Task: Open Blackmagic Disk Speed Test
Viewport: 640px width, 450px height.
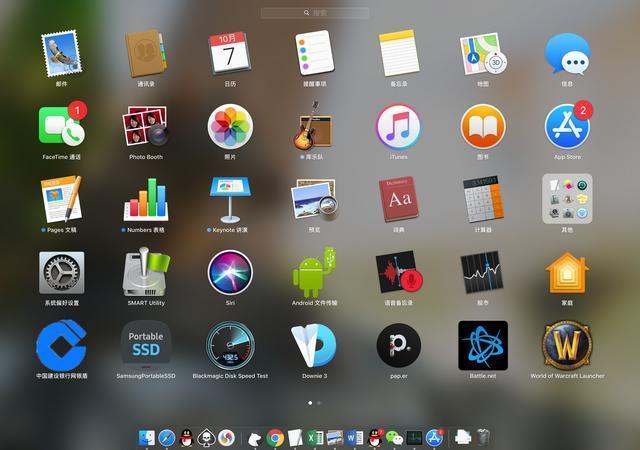Action: (x=230, y=345)
